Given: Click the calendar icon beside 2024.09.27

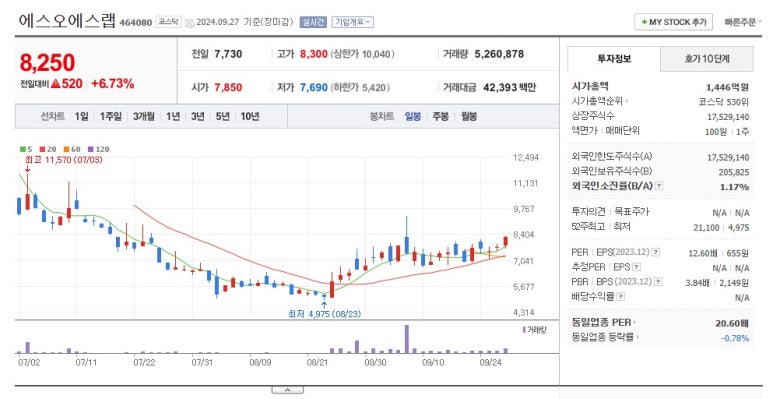Looking at the screenshot, I should (190, 23).
